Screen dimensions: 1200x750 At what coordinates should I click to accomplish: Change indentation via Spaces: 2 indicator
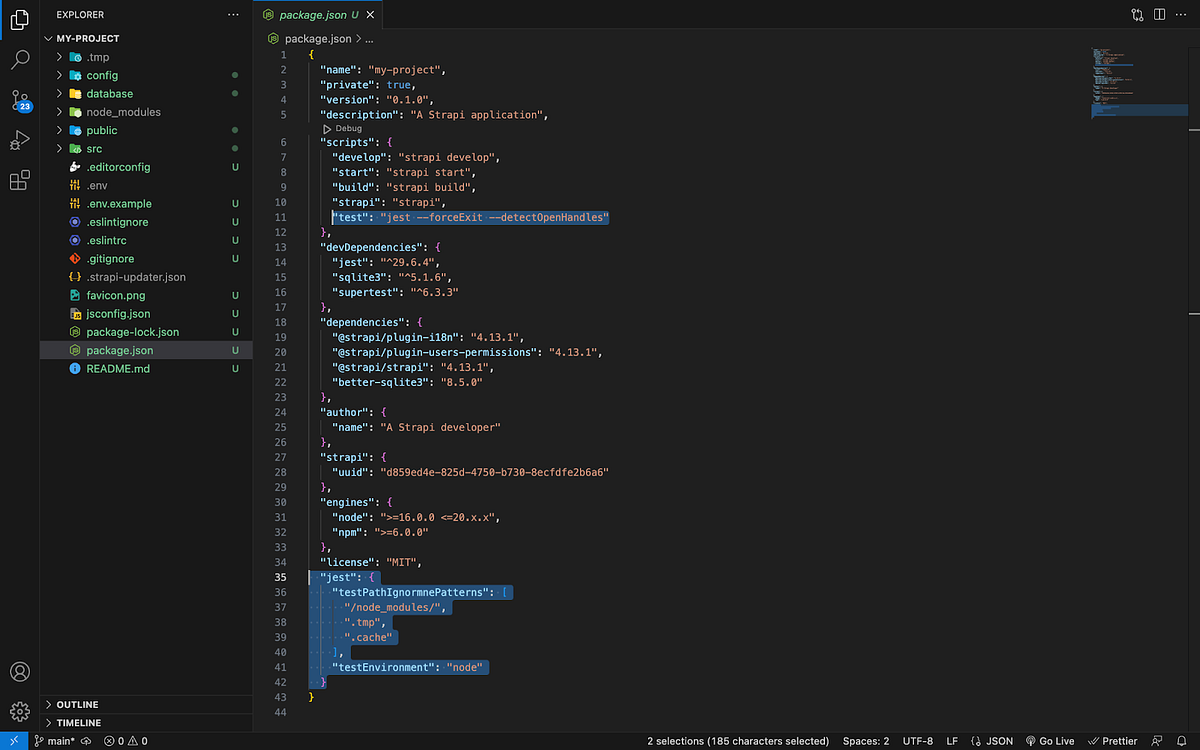864,741
